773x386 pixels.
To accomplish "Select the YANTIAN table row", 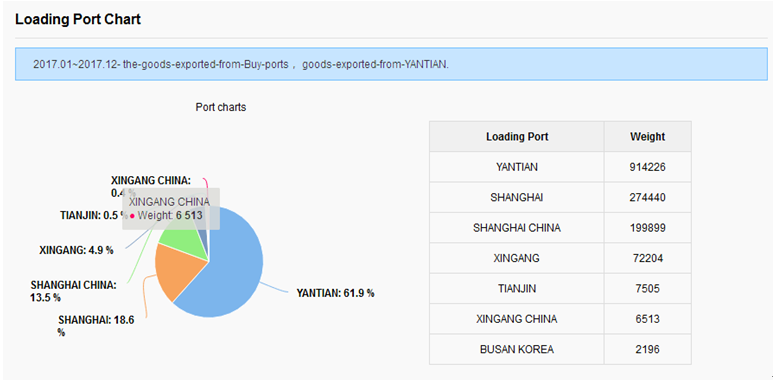I will point(560,167).
